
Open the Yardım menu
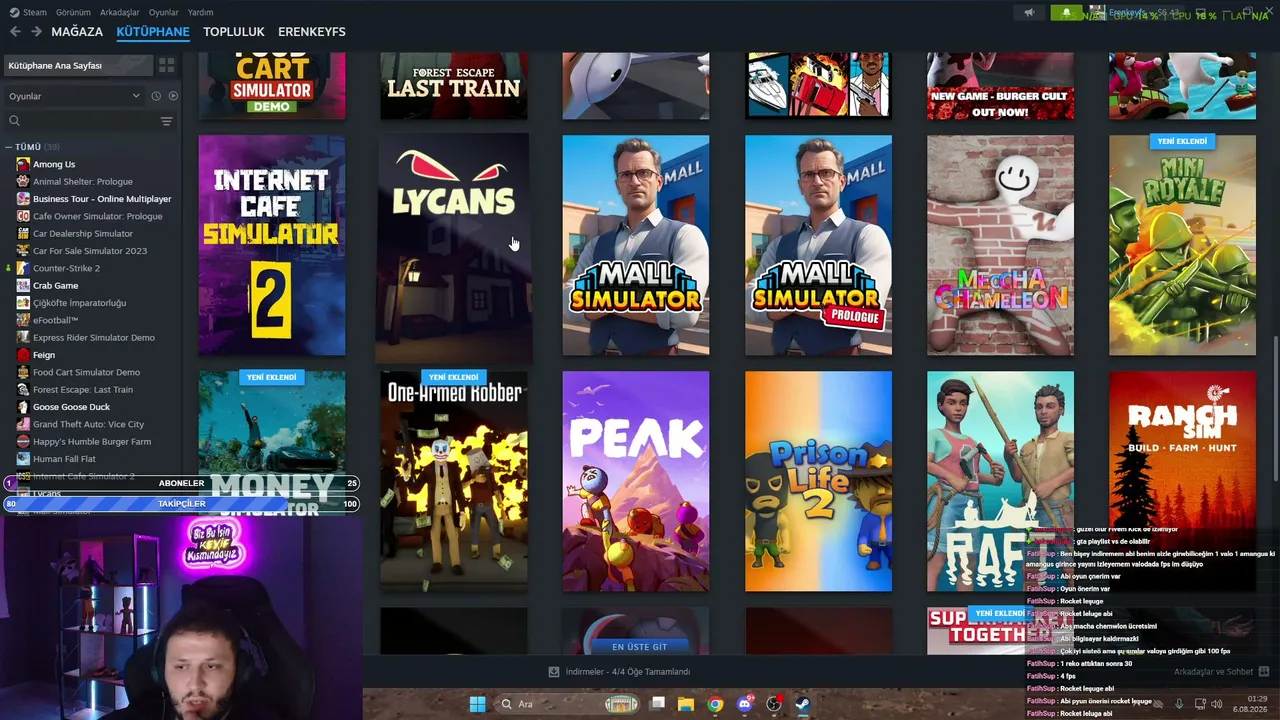tap(201, 12)
